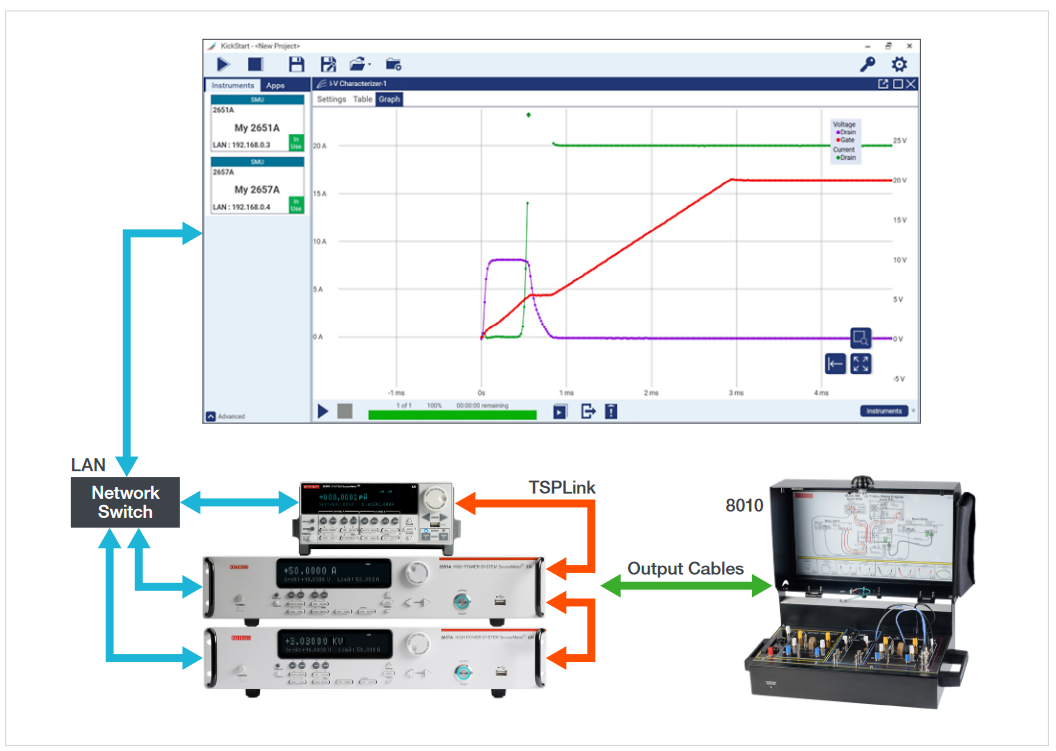Click the Save project floppy icon
The height and width of the screenshot is (751, 1056).
[x=296, y=64]
